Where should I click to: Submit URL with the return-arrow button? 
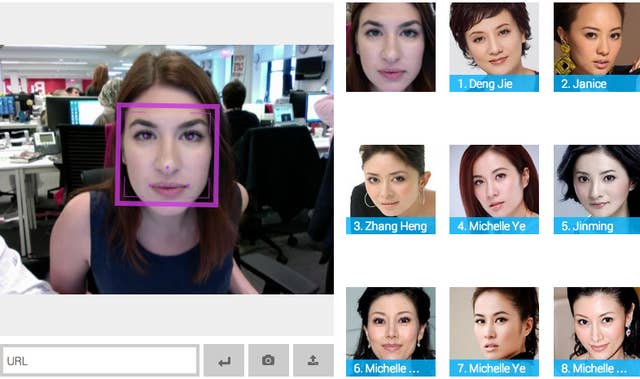tap(224, 360)
